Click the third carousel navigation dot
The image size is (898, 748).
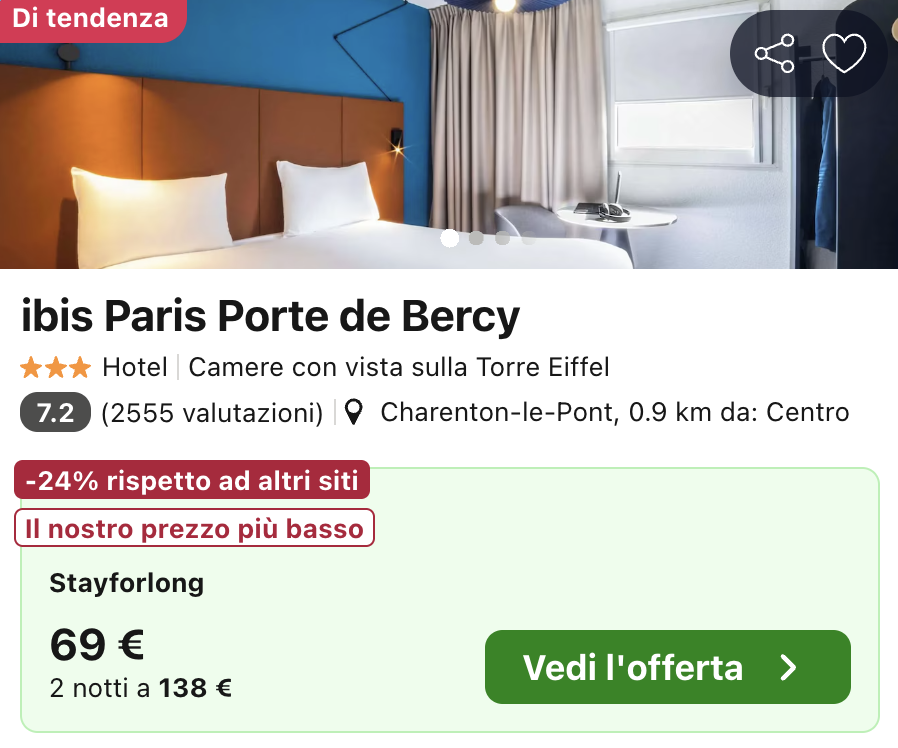[500, 239]
